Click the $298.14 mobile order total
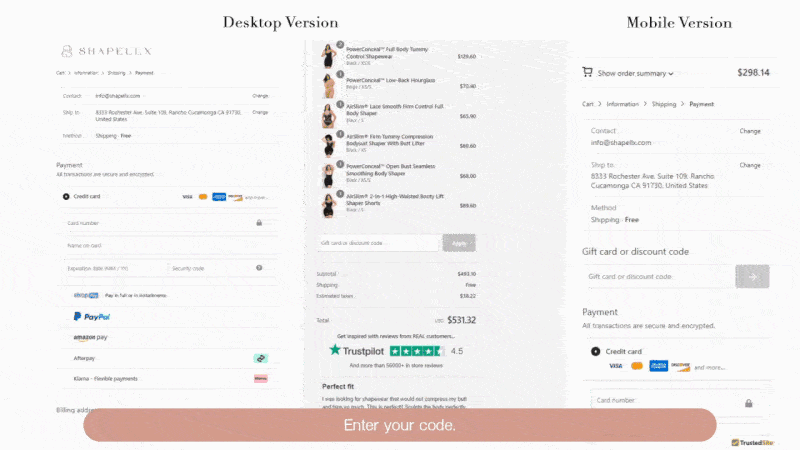Image resolution: width=800 pixels, height=450 pixels. [x=753, y=72]
